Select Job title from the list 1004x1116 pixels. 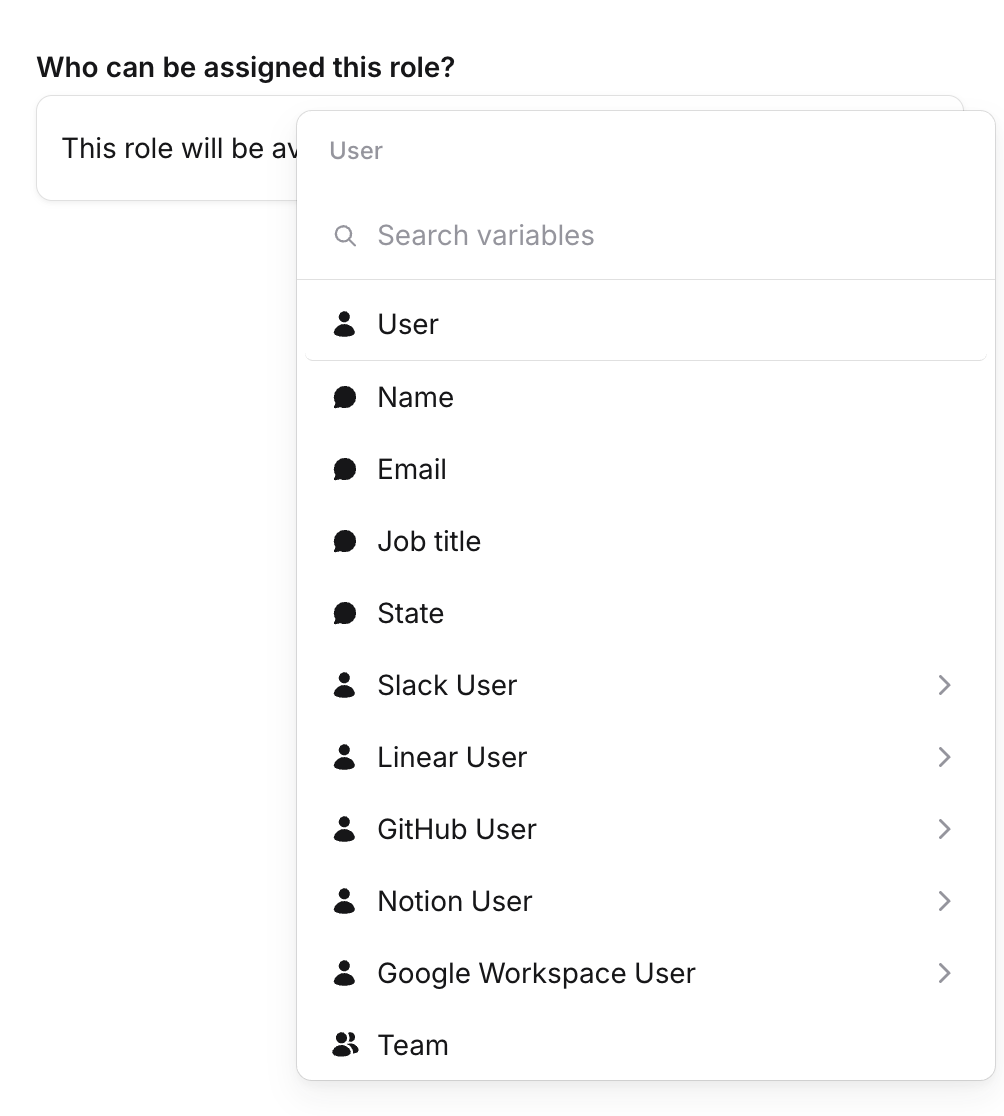(x=428, y=541)
